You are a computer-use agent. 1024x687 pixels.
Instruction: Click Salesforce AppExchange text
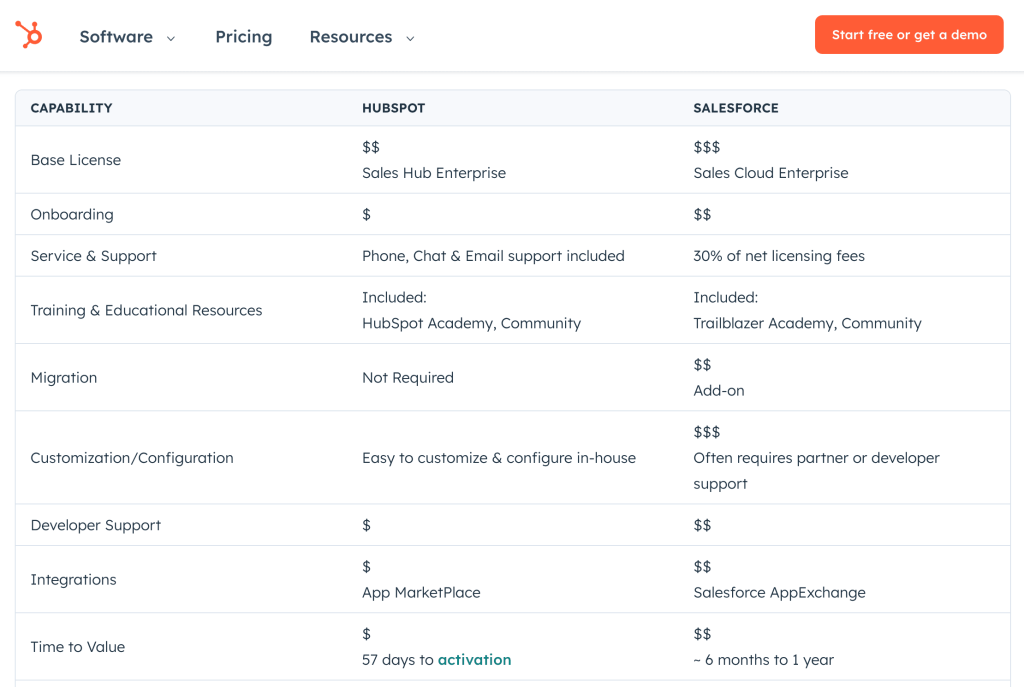pos(779,592)
